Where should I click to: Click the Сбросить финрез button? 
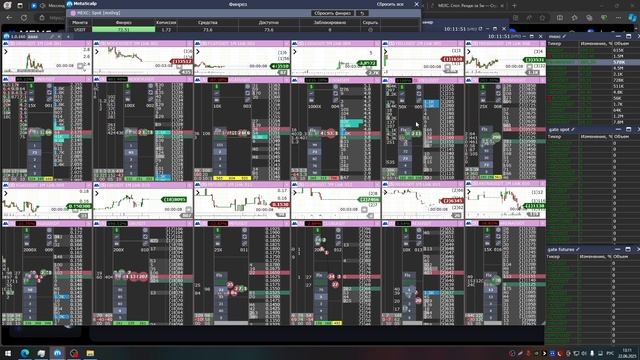tap(333, 13)
